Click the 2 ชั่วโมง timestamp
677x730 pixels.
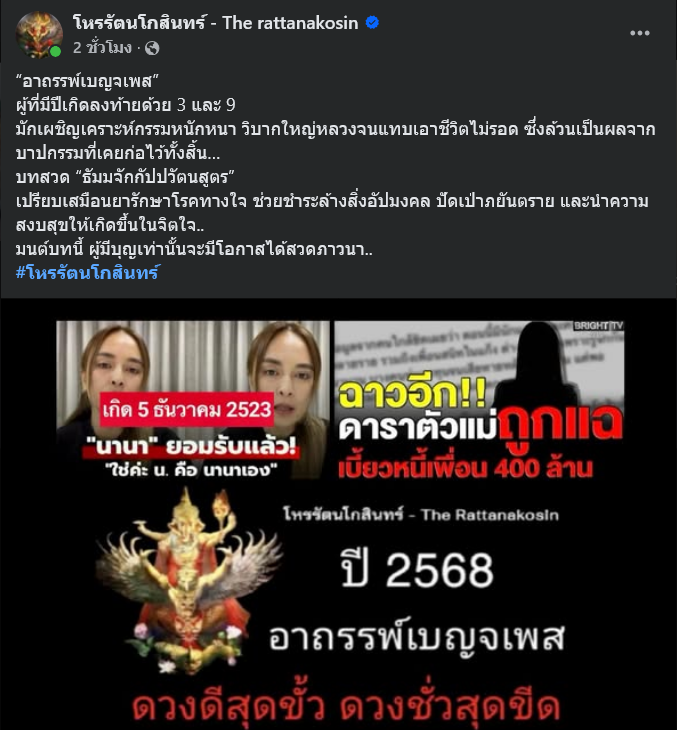click(x=102, y=48)
